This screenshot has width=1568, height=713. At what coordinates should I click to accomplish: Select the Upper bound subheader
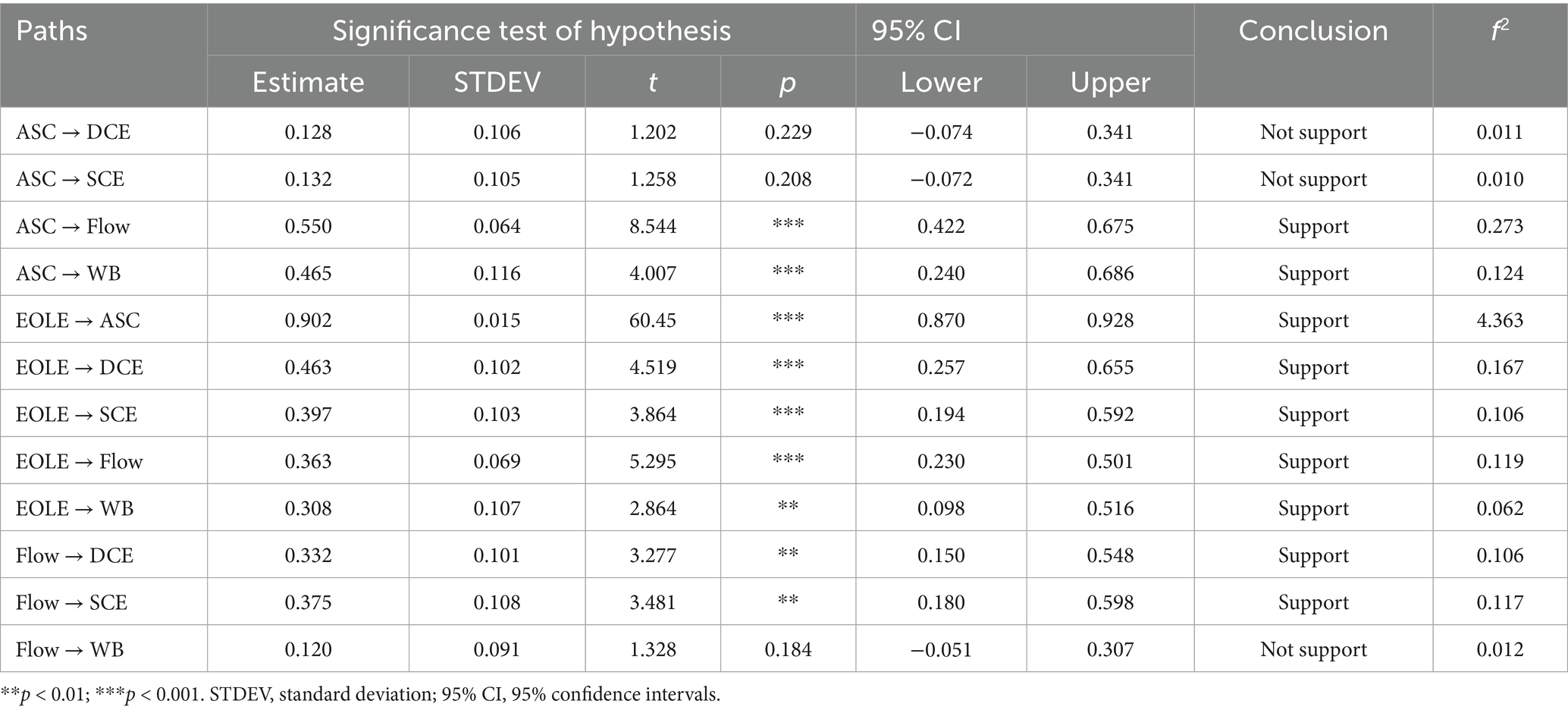tap(1110, 82)
